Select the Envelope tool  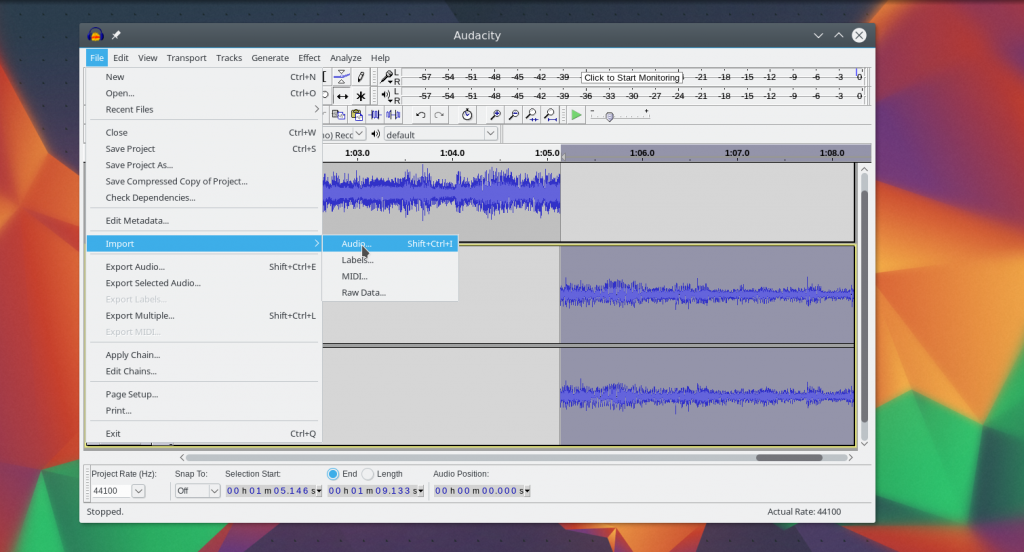coord(342,77)
